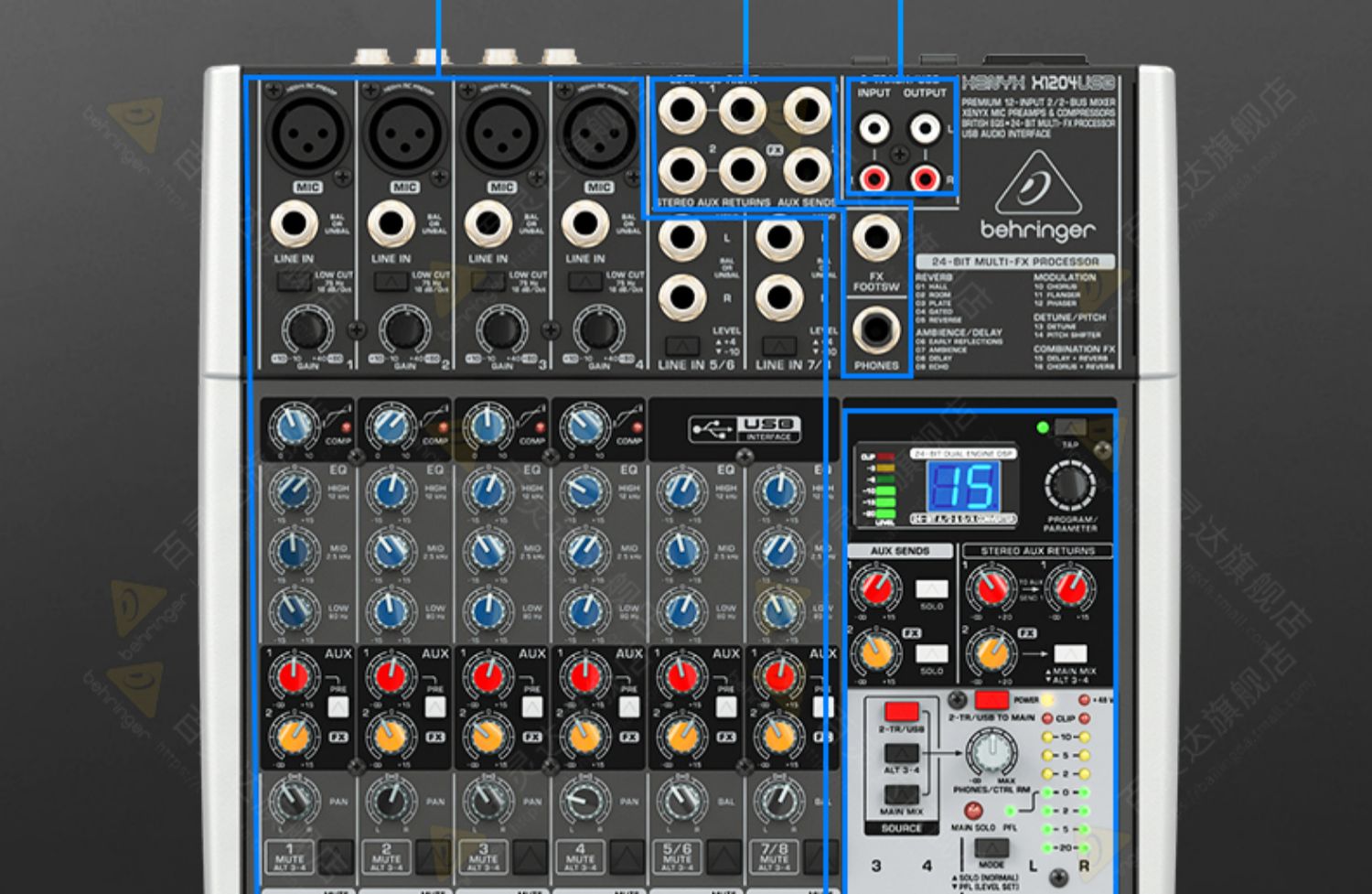The image size is (1372, 894).
Task: Adjust channel 1 red Aux 1 knob
Action: click(293, 677)
